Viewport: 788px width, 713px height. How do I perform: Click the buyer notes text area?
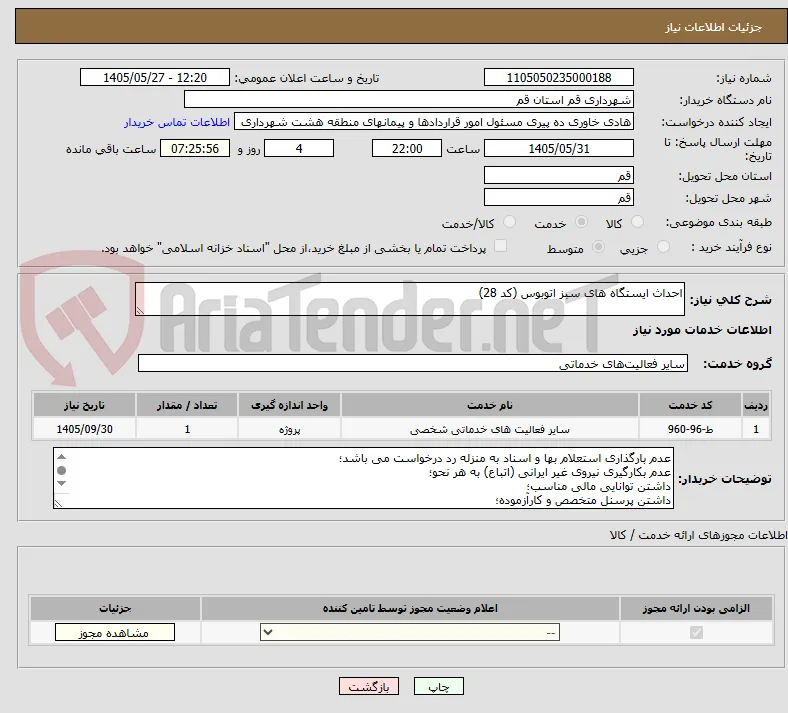click(363, 478)
